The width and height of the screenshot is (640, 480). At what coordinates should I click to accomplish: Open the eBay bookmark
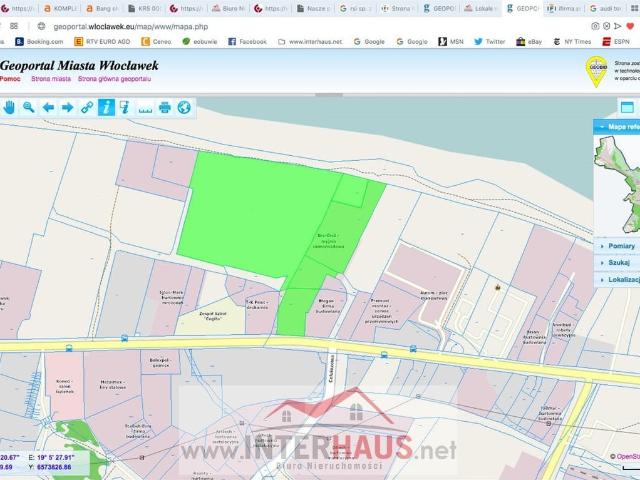(529, 41)
